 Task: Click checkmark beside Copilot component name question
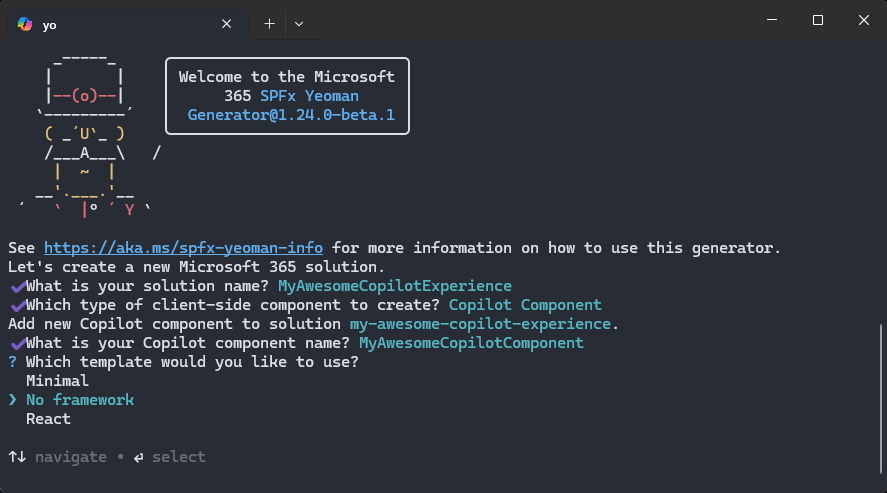click(18, 344)
